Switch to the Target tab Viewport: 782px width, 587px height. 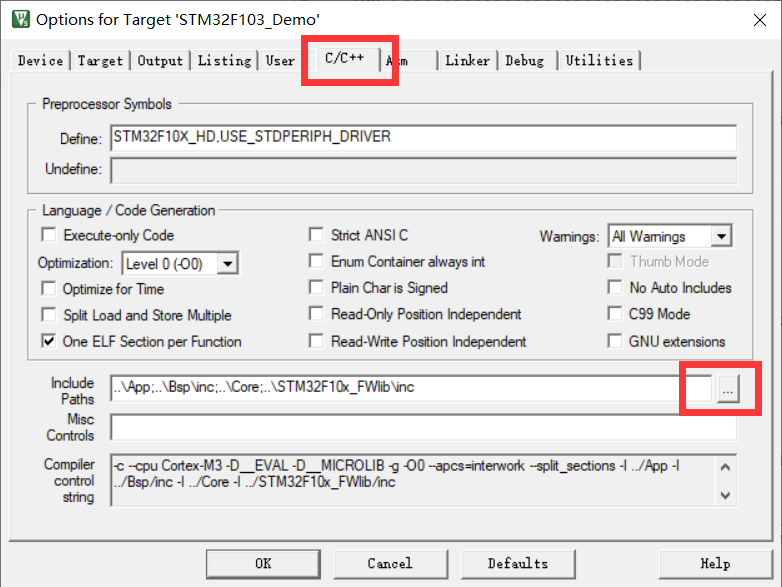click(x=100, y=61)
